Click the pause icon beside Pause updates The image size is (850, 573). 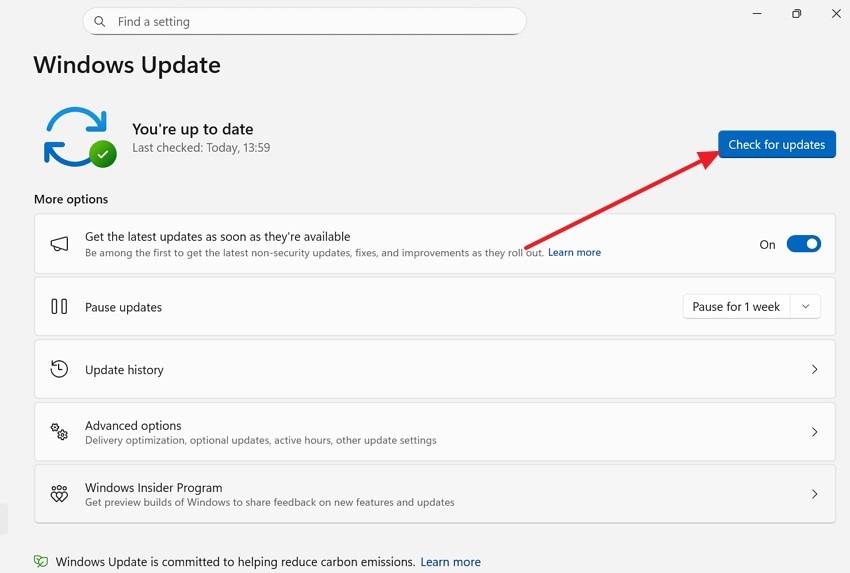(x=59, y=307)
